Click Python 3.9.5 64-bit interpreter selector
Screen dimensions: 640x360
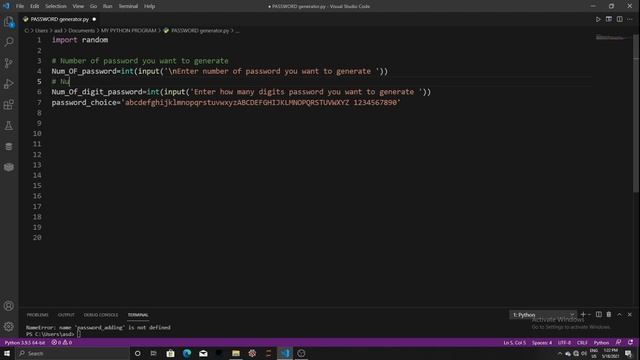tap(25, 342)
